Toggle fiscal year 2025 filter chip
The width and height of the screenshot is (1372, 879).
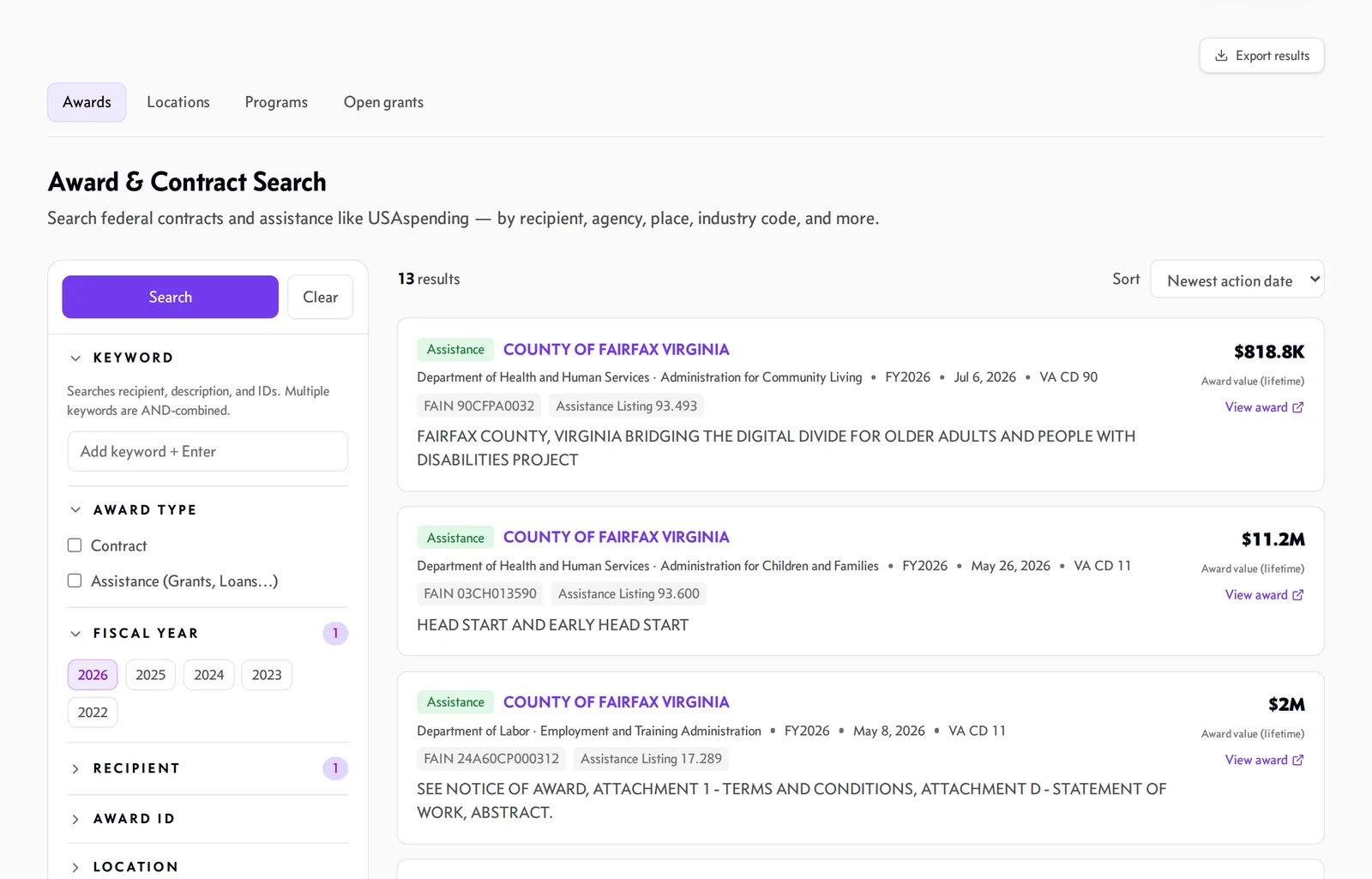point(151,675)
